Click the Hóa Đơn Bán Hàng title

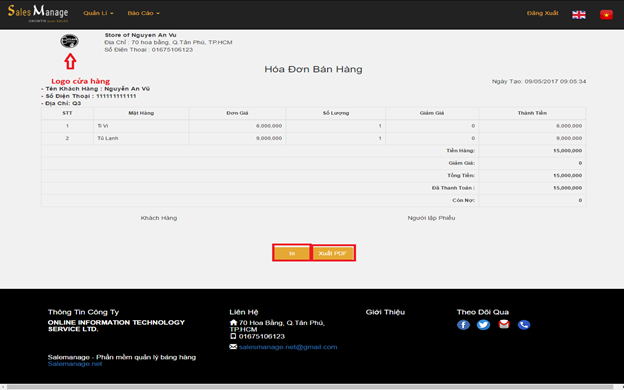click(313, 69)
